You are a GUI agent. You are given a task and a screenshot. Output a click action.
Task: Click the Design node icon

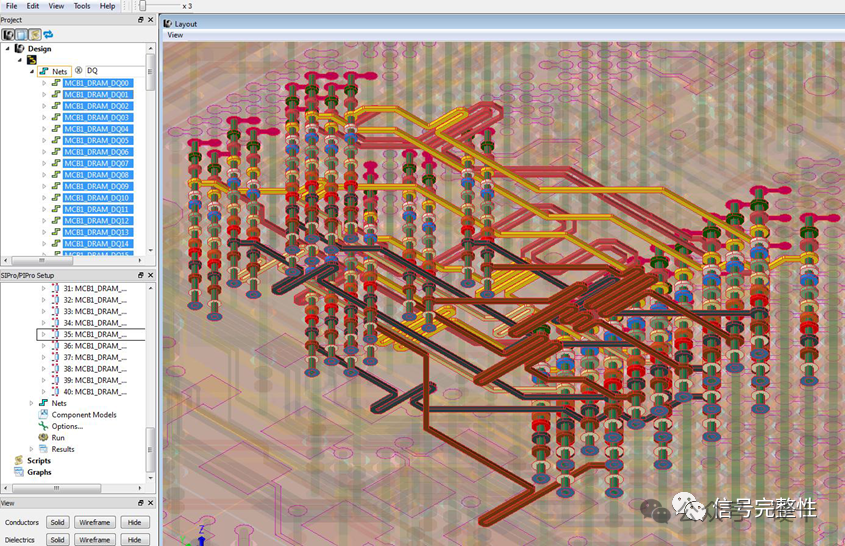pos(20,49)
